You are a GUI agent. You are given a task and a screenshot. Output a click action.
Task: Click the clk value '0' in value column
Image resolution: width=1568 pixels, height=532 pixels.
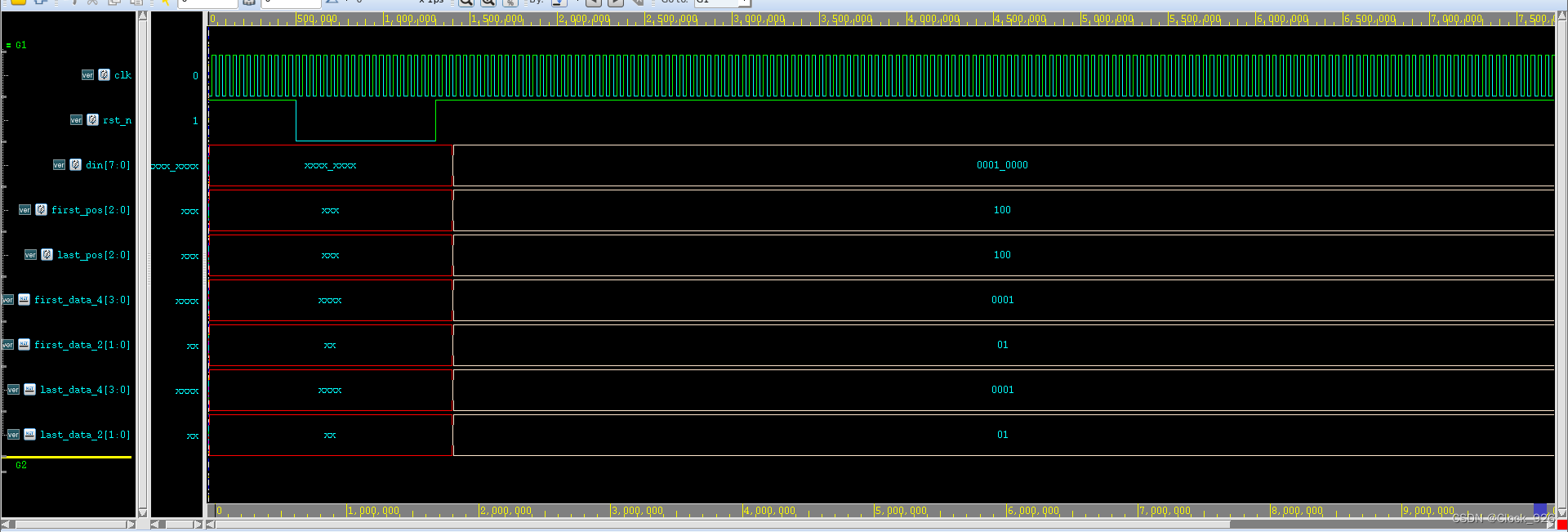195,76
